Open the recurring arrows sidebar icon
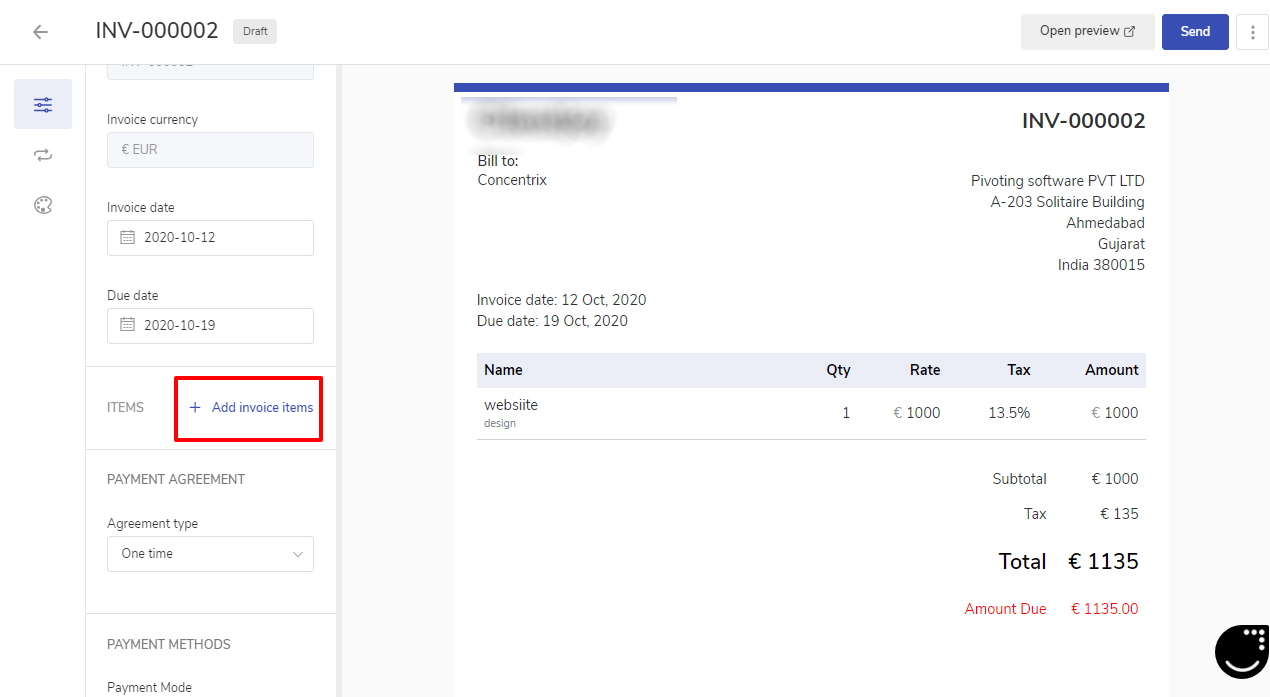 pos(43,155)
